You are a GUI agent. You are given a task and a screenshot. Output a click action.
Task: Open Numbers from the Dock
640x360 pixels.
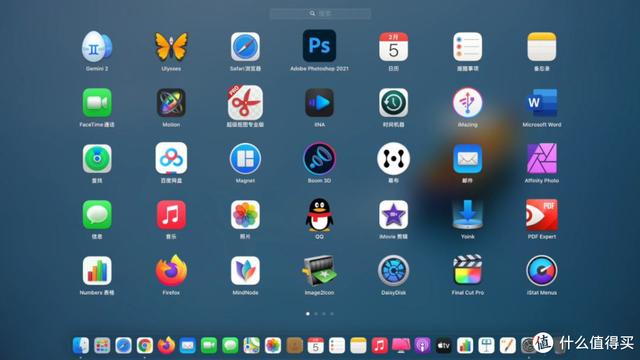pos(465,346)
